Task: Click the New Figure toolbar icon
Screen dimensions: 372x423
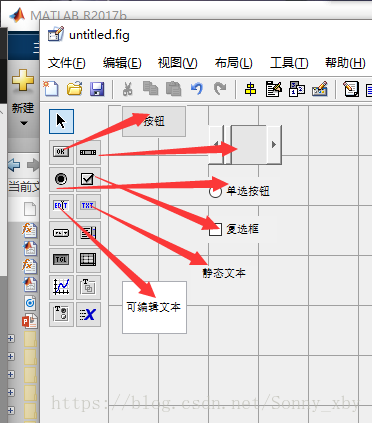Action: 51,89
